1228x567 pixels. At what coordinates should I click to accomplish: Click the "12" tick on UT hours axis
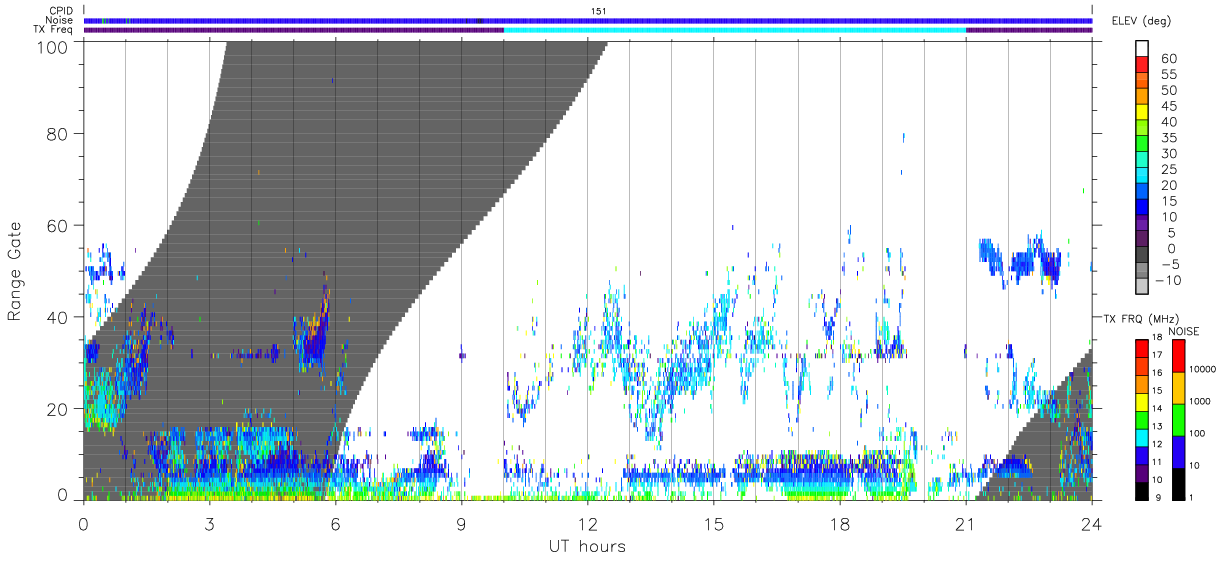(587, 524)
